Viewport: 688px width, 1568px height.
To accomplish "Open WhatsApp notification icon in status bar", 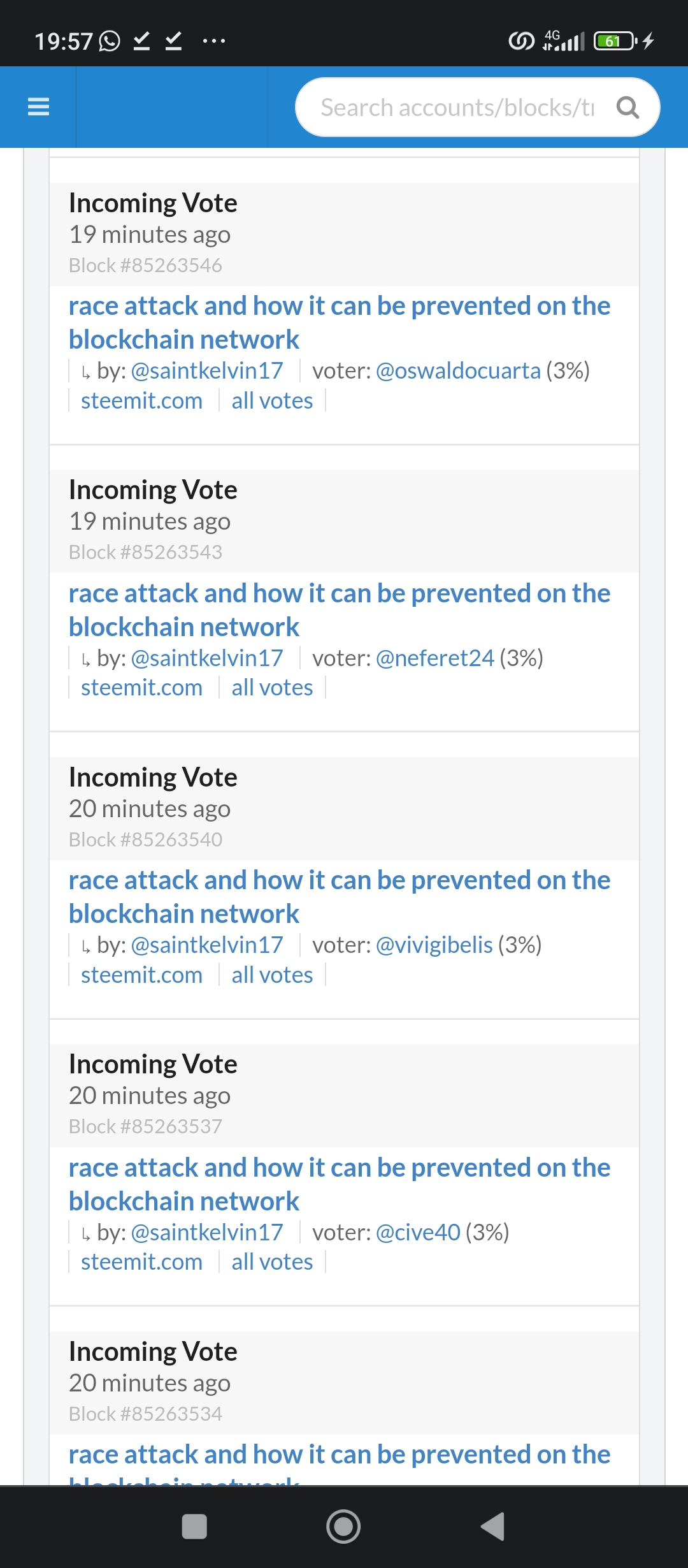I will click(110, 41).
